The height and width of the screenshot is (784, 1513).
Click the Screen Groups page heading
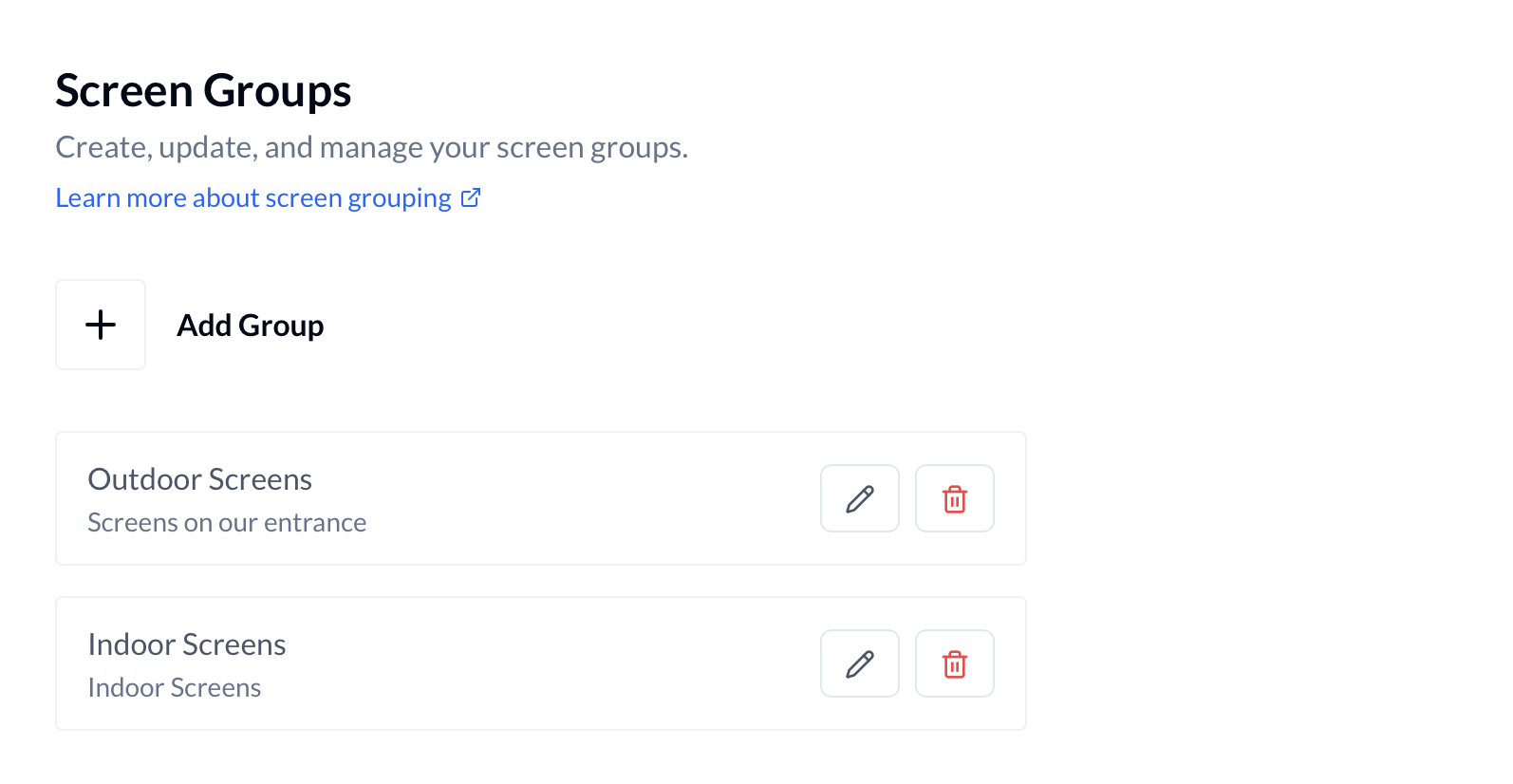(203, 91)
